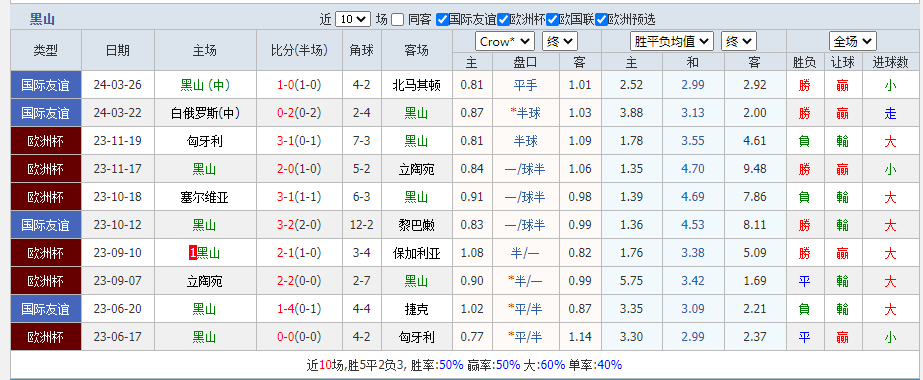Click 保加利亚 away team link
This screenshot has width=923, height=380.
pos(416,254)
